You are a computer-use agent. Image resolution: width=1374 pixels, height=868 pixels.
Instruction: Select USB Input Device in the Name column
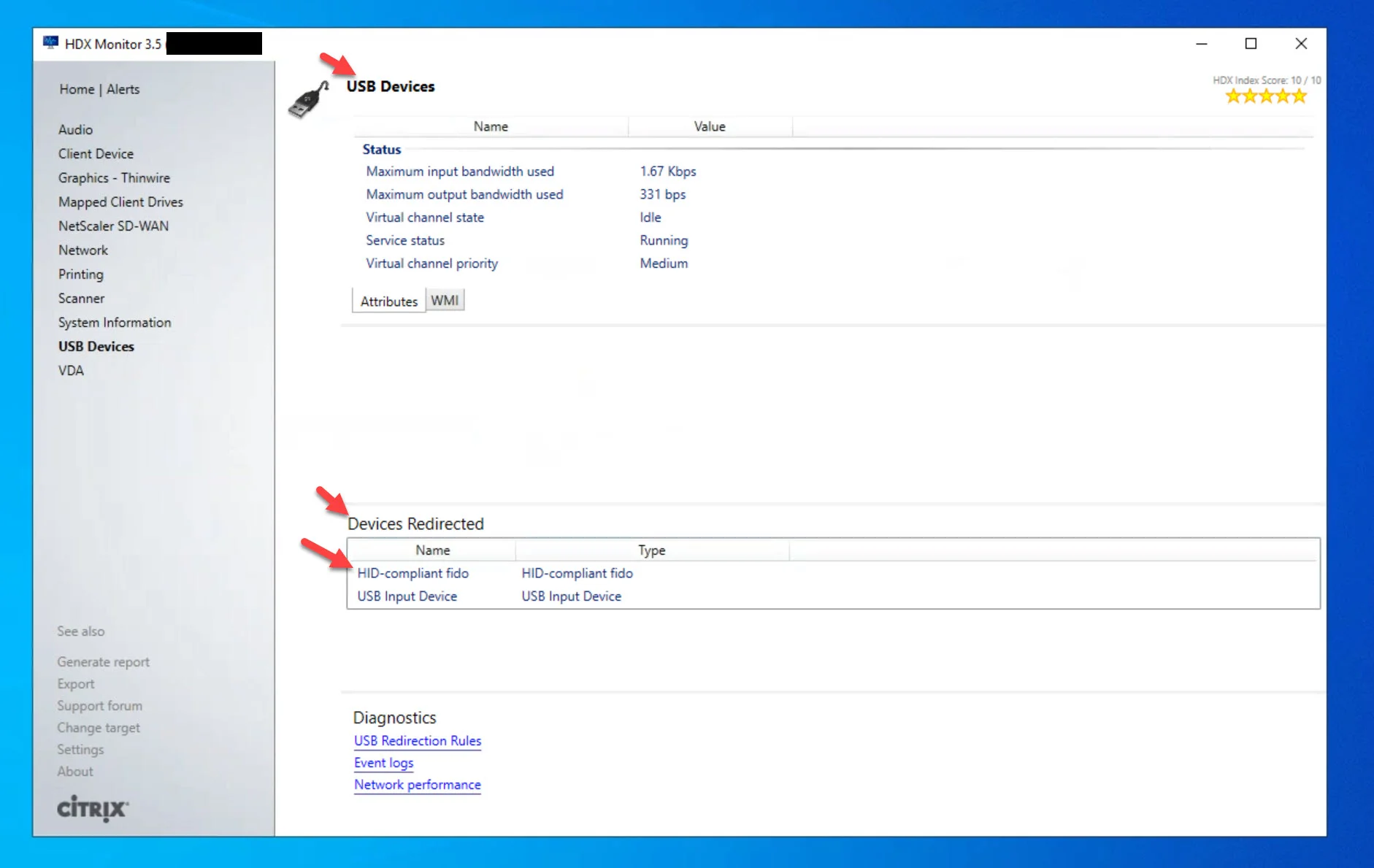coord(407,596)
